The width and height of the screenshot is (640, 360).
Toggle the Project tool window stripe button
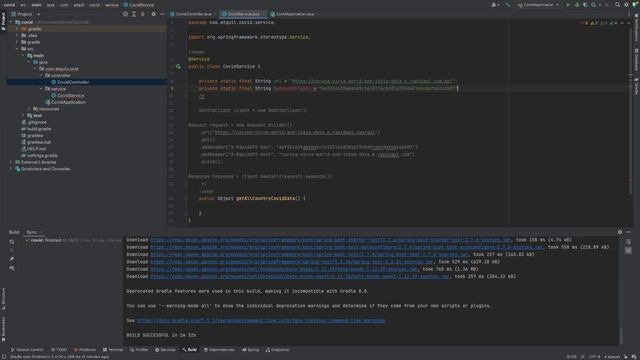pos(4,21)
